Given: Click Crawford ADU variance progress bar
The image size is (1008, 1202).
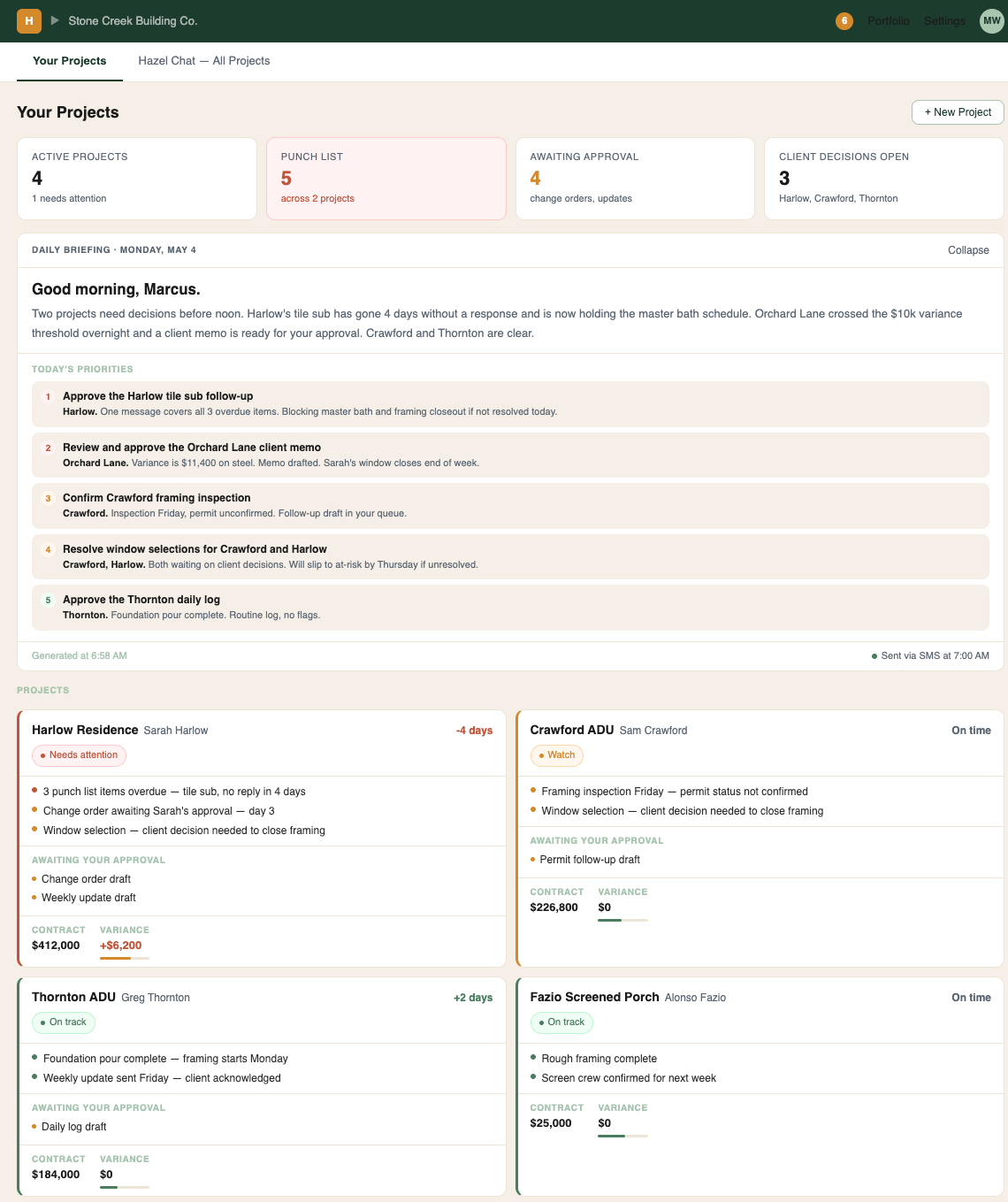Looking at the screenshot, I should tap(622, 920).
